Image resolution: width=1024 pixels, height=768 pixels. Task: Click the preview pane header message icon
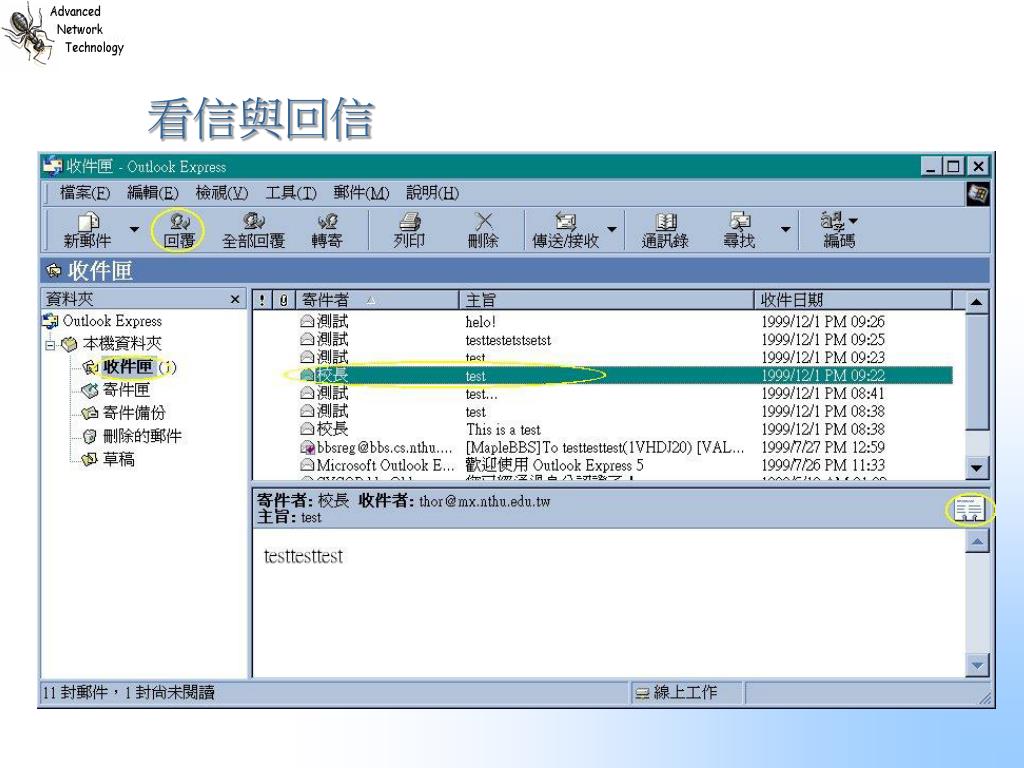point(969,509)
